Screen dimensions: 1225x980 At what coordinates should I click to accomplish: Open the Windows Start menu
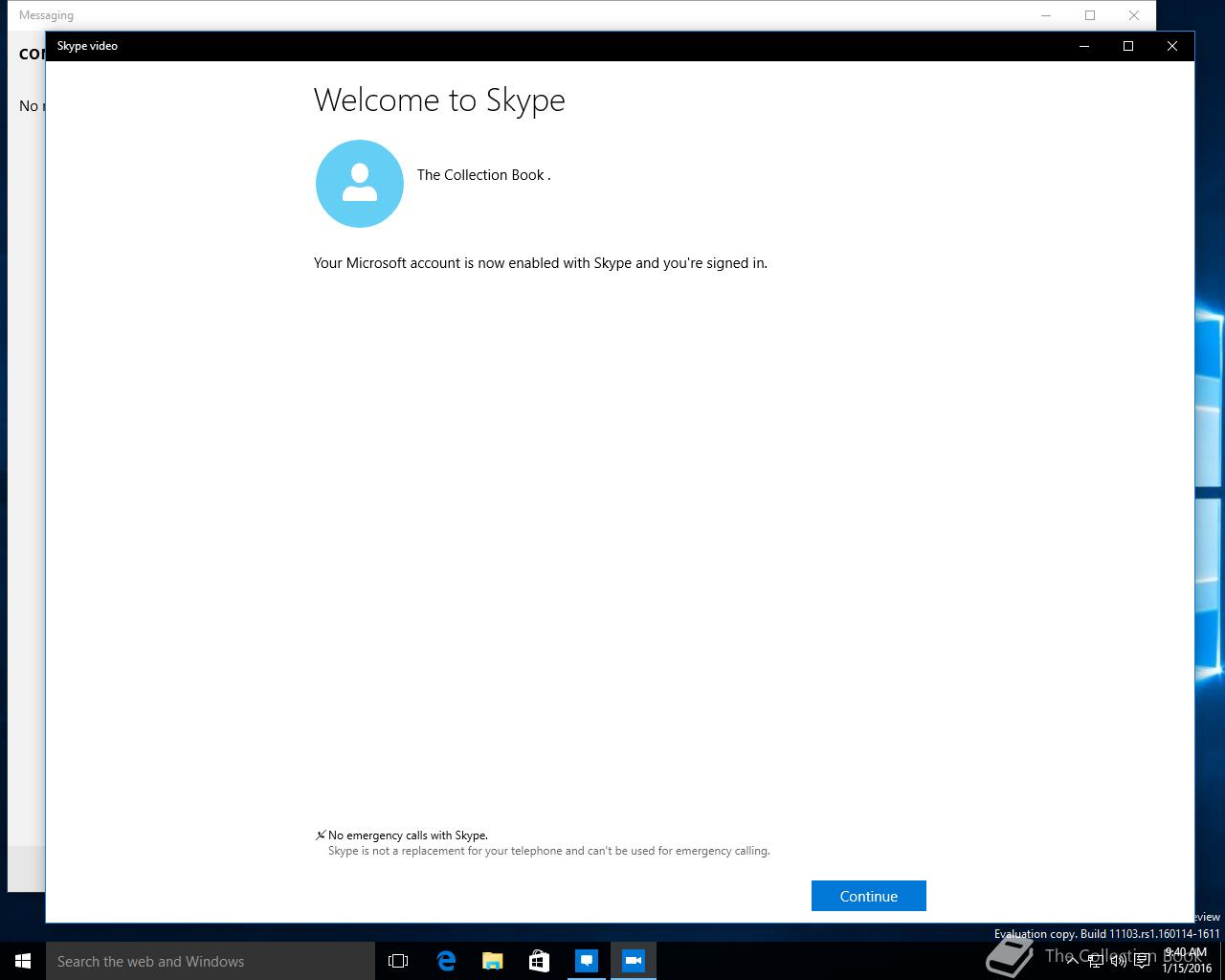pyautogui.click(x=23, y=961)
